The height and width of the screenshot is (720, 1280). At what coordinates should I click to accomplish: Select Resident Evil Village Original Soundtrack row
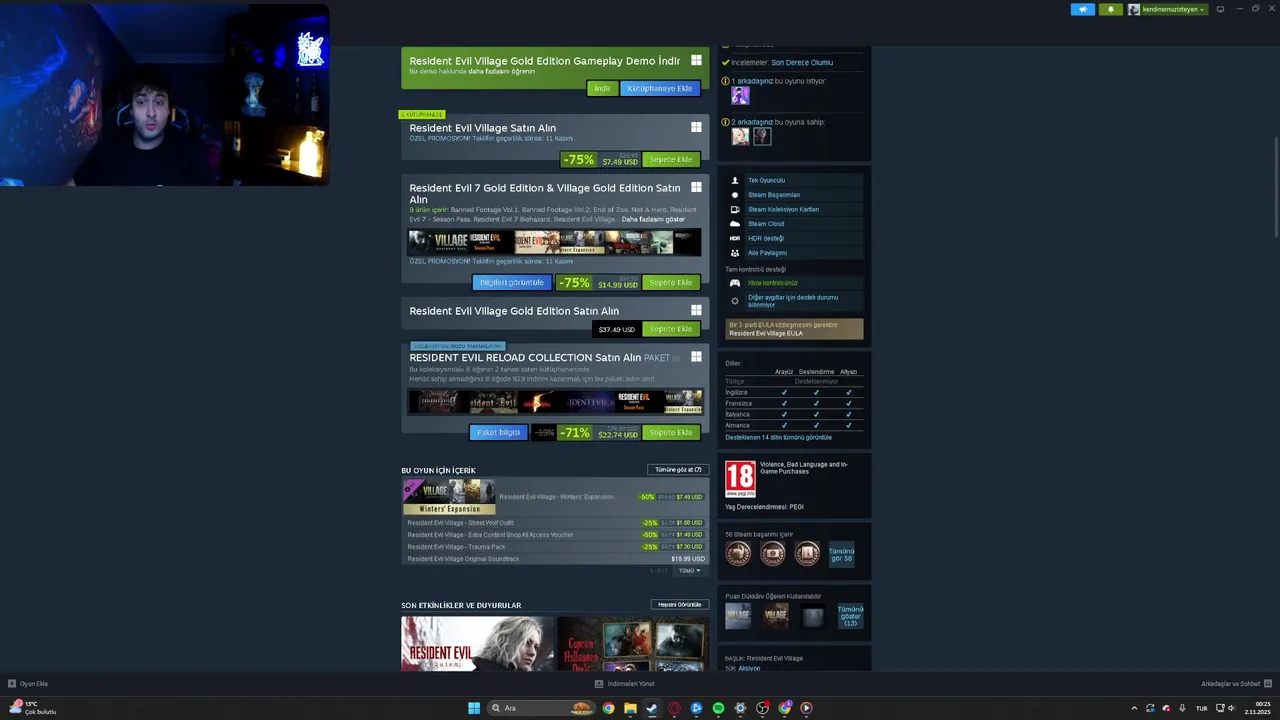coord(555,558)
